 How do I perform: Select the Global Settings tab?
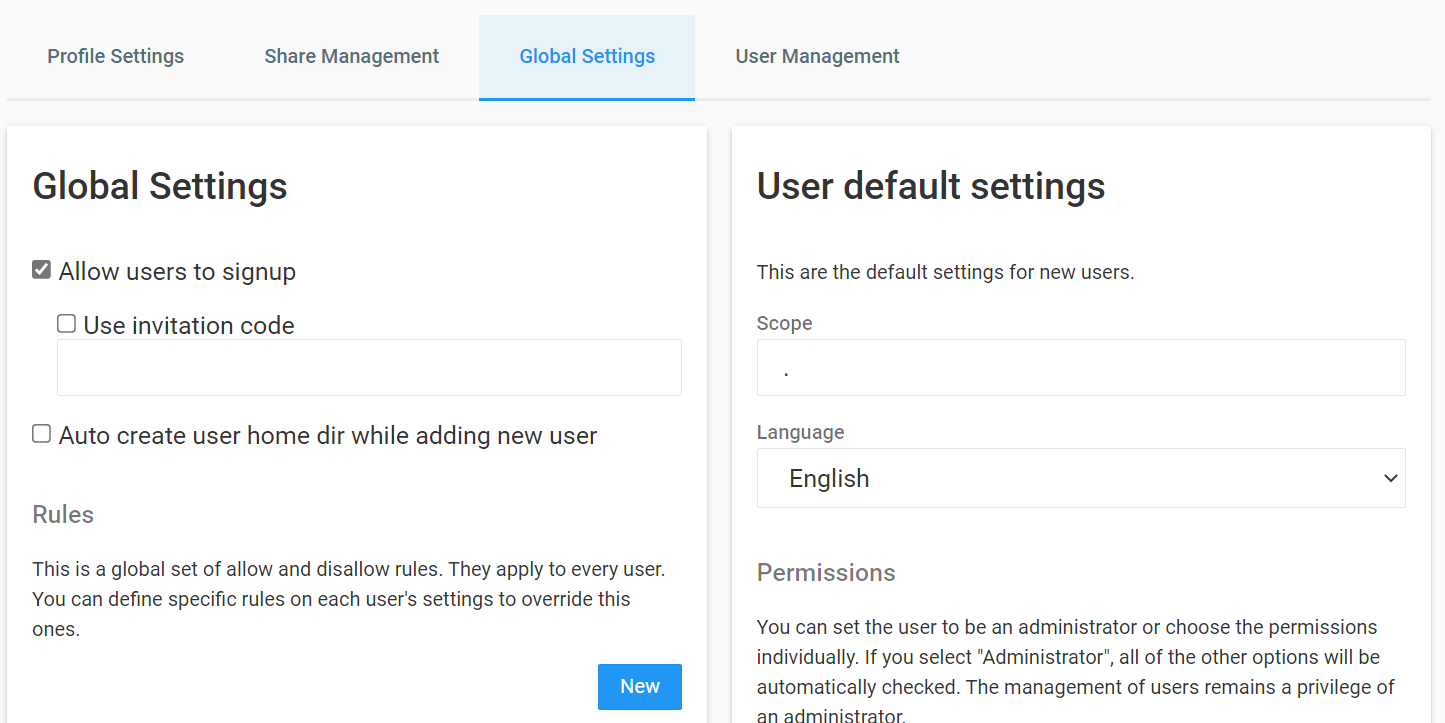[587, 57]
